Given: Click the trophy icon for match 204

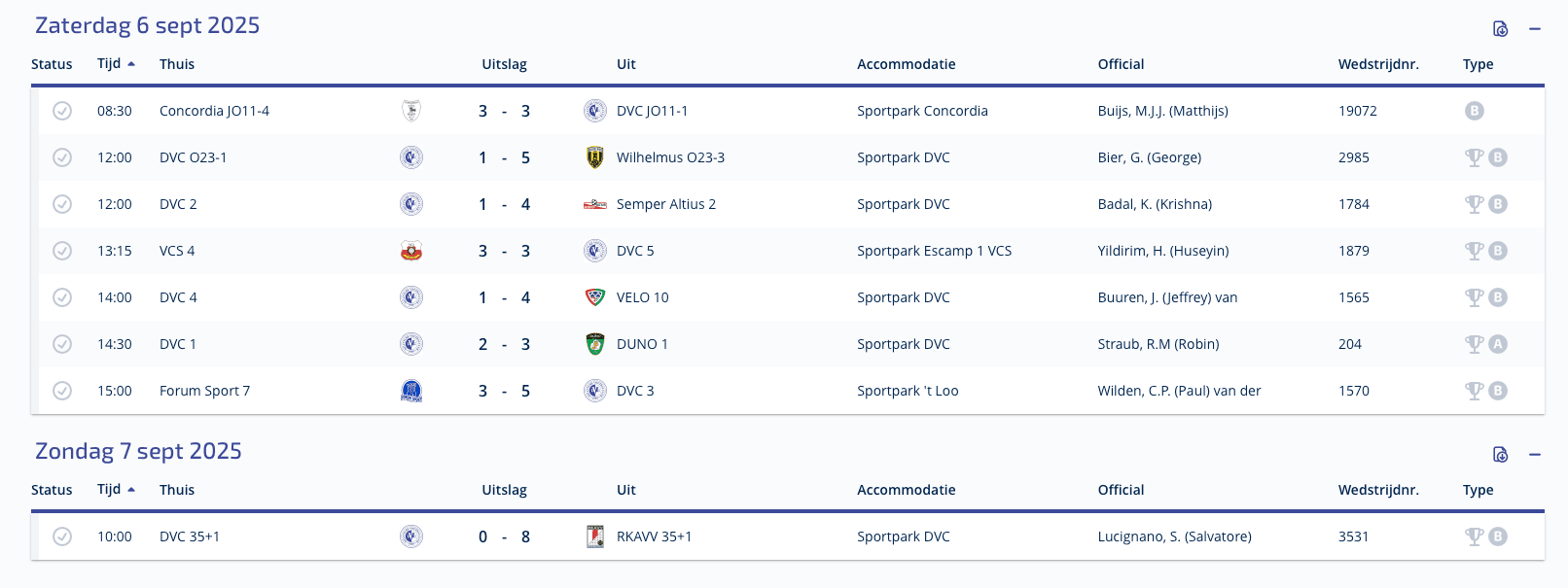Looking at the screenshot, I should 1475,344.
